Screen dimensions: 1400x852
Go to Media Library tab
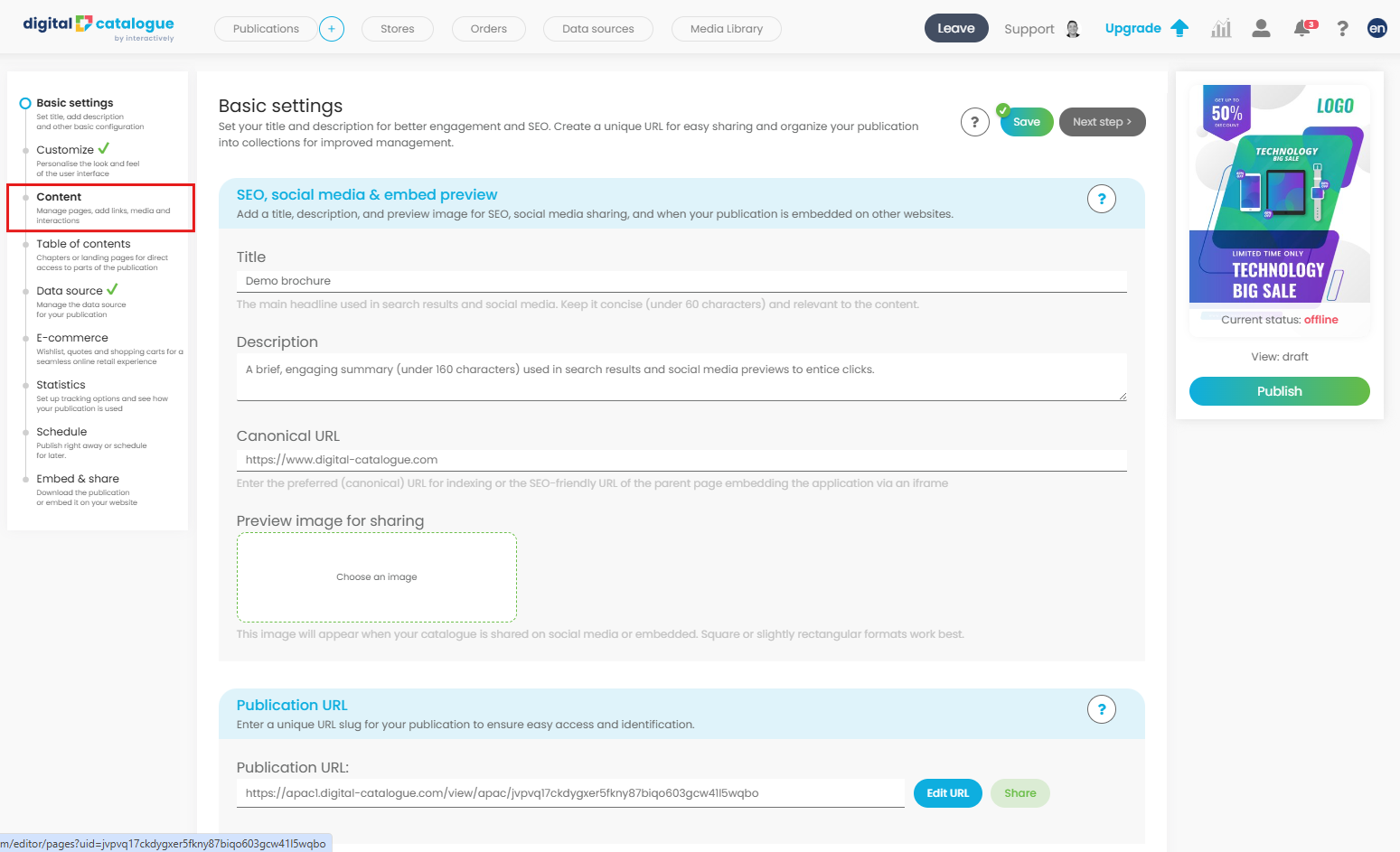tap(726, 29)
